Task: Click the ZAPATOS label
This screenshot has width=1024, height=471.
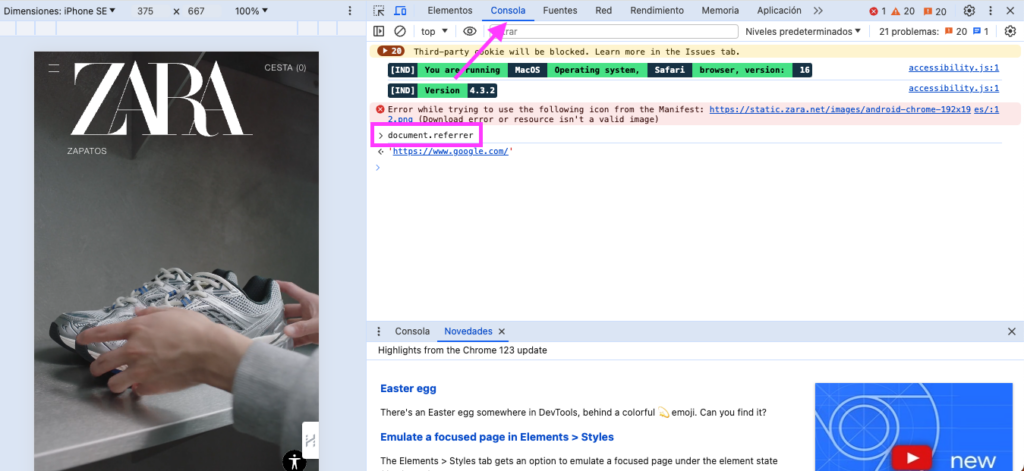Action: coord(87,151)
